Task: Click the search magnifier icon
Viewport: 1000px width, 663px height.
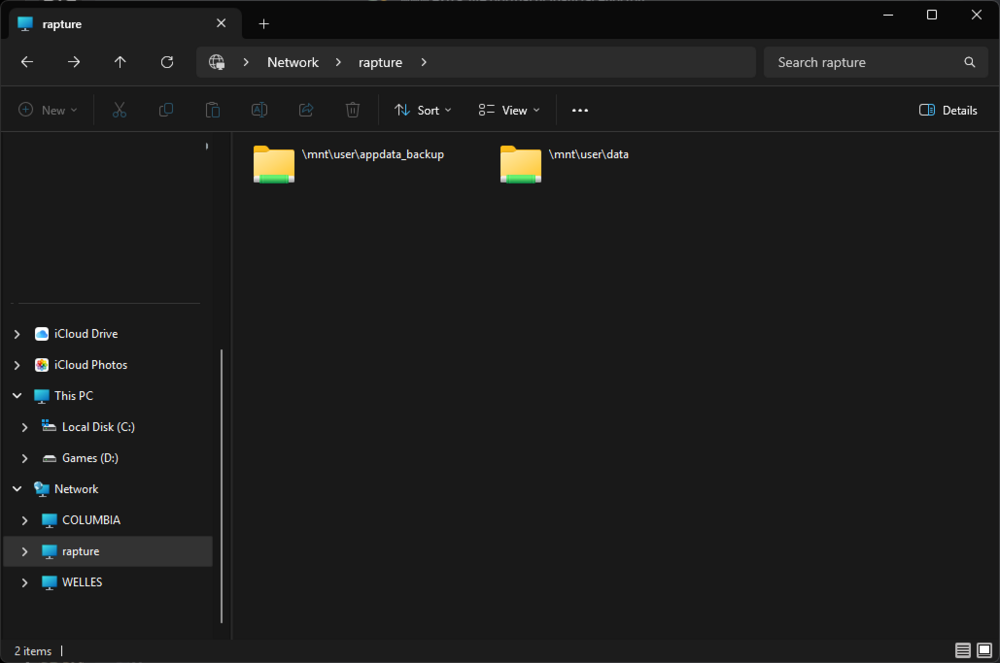Action: [969, 62]
